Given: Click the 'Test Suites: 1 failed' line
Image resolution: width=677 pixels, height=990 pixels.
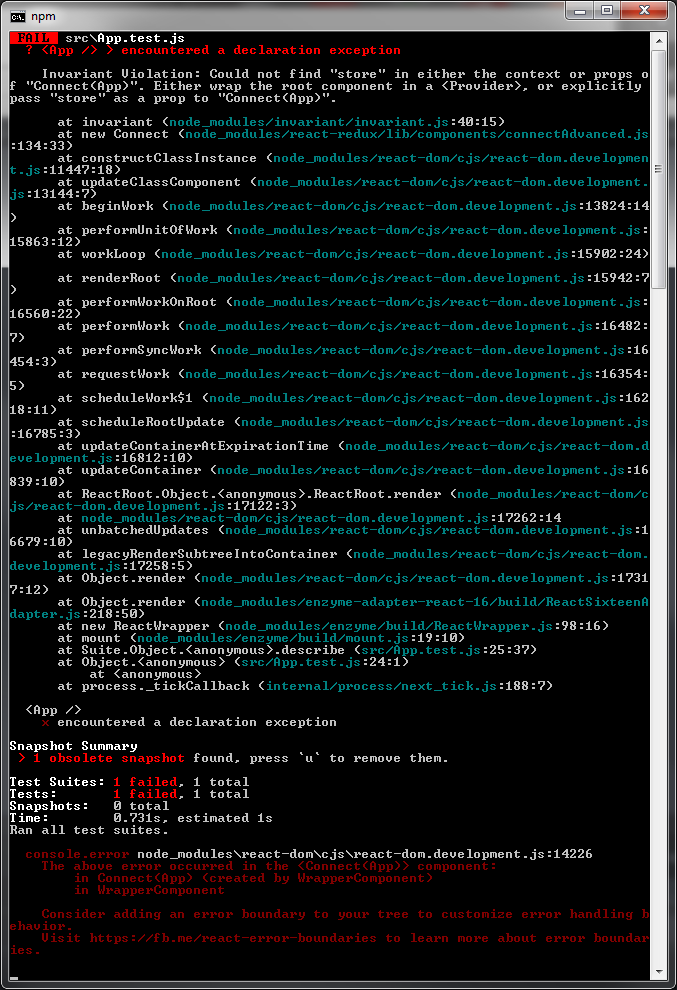Looking at the screenshot, I should point(129,782).
